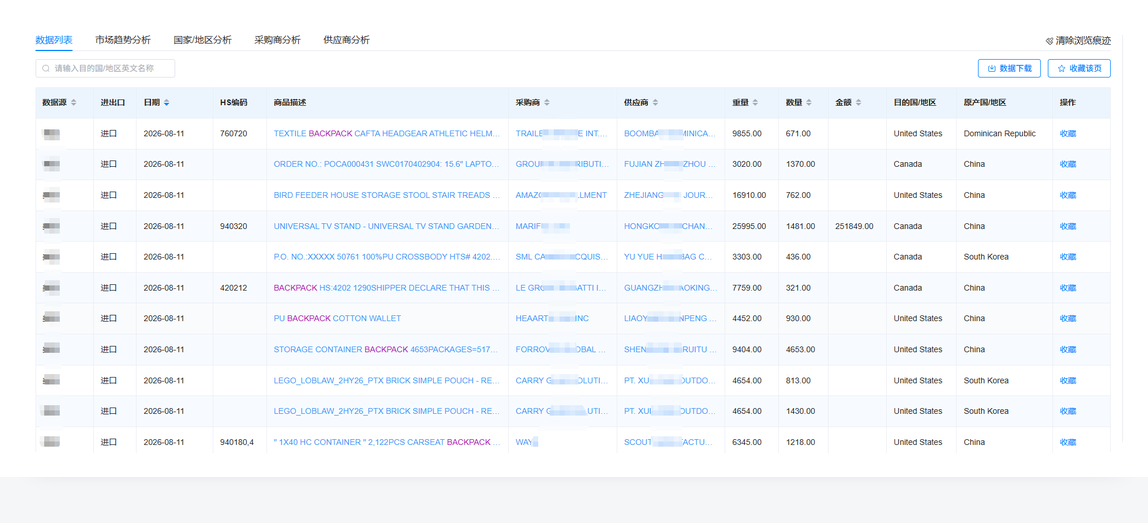Open buyer TRAILE...E INT link
The width and height of the screenshot is (1148, 523).
pos(562,133)
